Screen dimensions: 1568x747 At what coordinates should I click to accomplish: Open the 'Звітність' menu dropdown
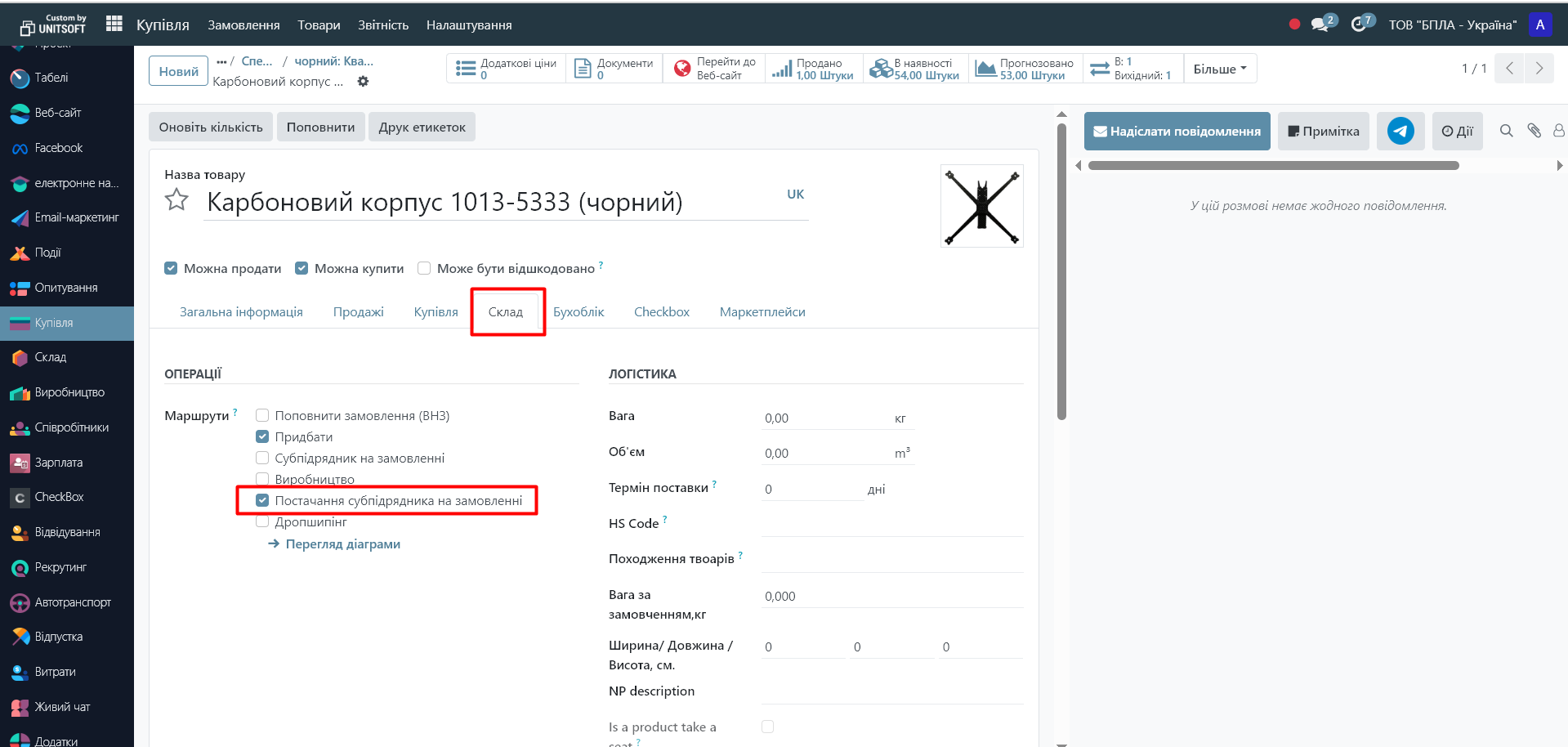click(x=382, y=25)
